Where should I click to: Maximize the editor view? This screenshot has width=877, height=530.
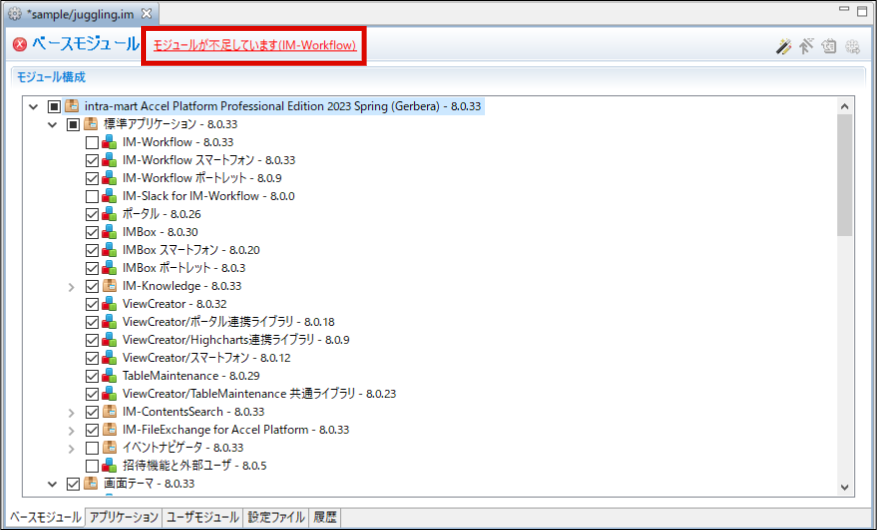click(862, 11)
